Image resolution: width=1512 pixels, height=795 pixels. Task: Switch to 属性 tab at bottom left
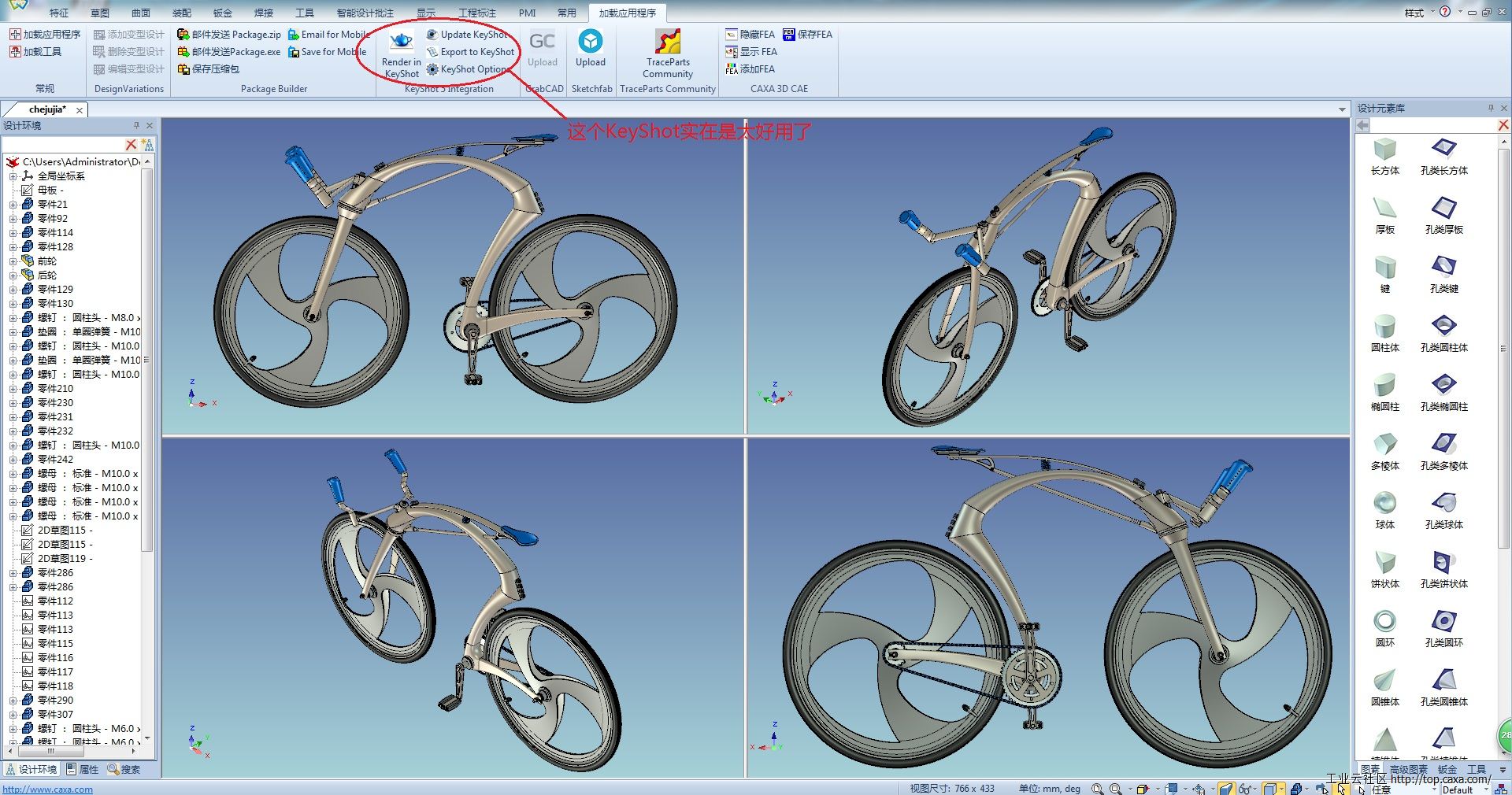[83, 770]
